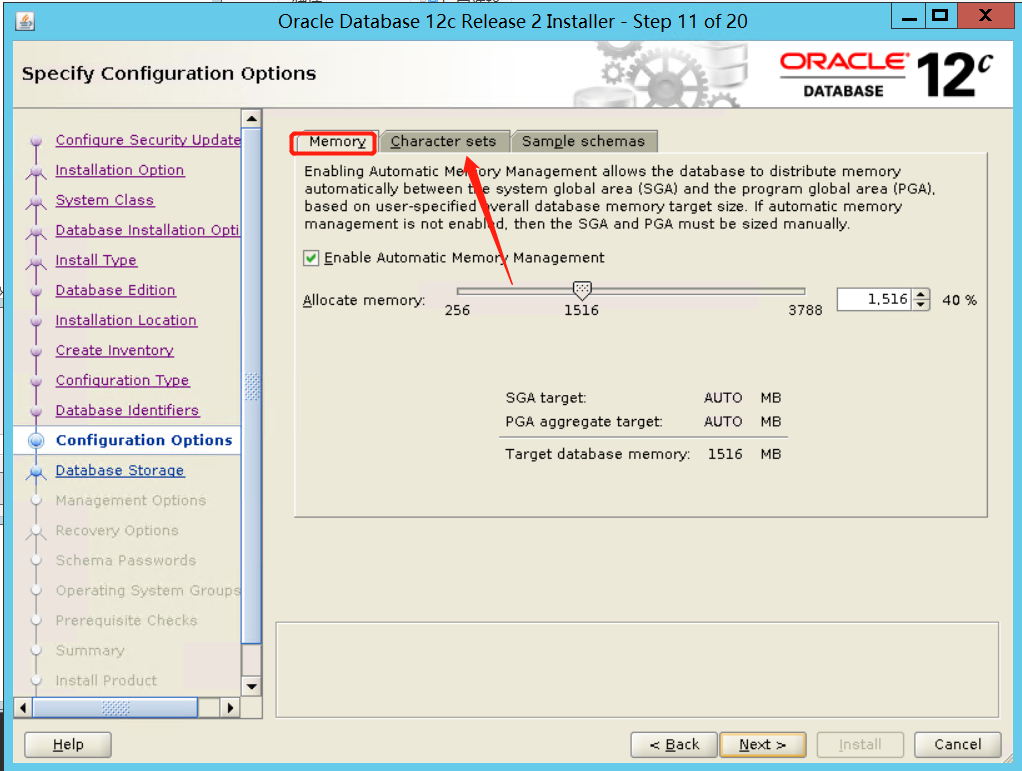Switch to the Memory tab
The image size is (1022, 771).
click(337, 141)
